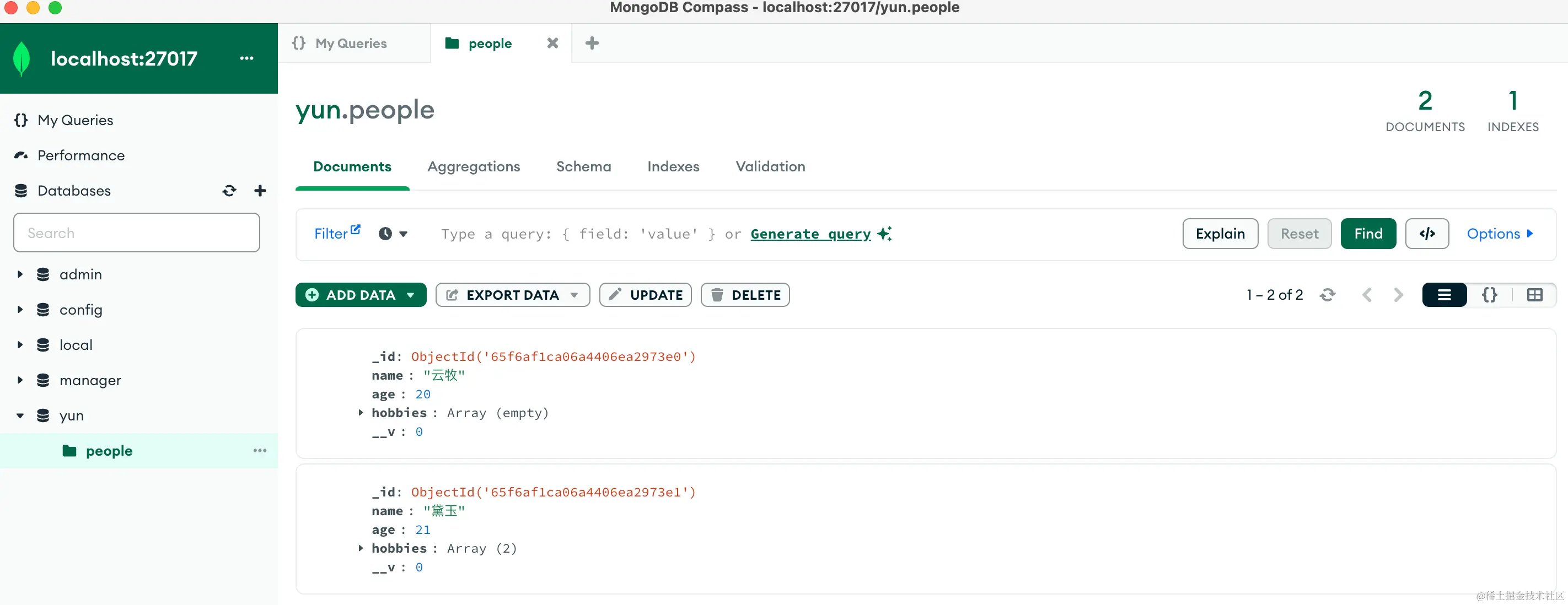Viewport: 1568px width, 605px height.
Task: Refresh the databases list in sidebar
Action: (x=229, y=191)
